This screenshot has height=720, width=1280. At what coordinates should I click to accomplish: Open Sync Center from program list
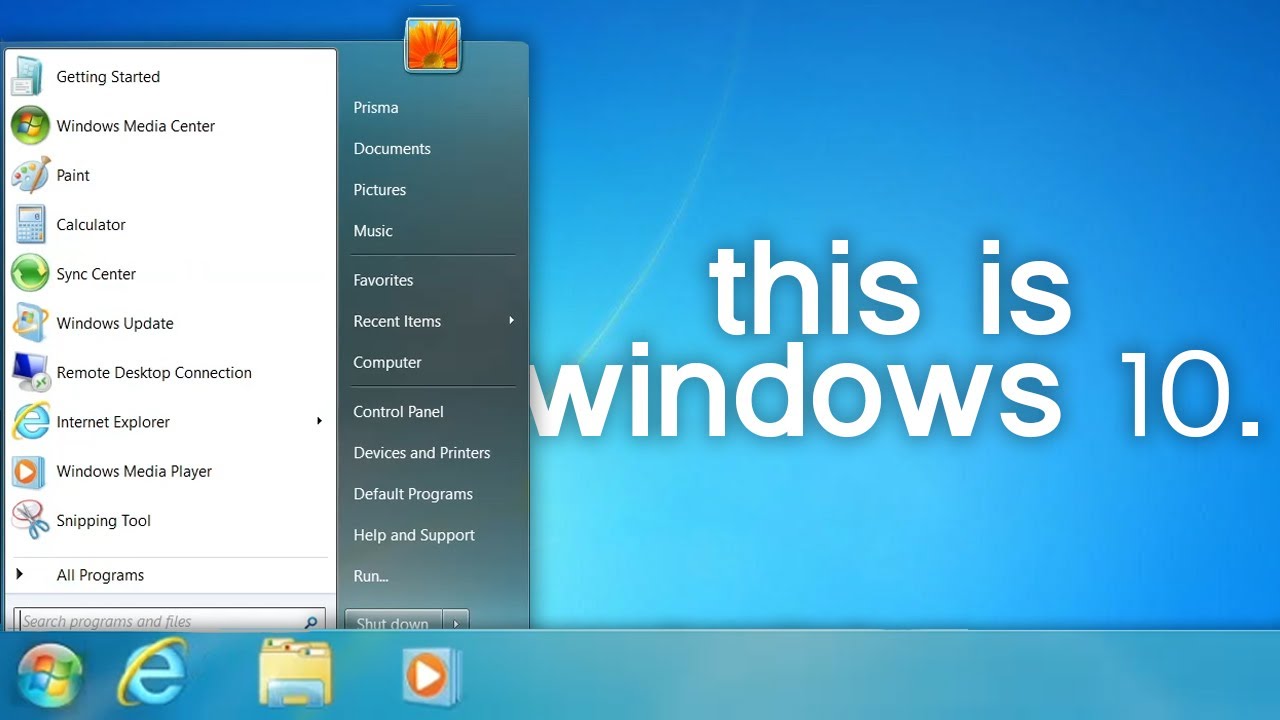click(95, 274)
